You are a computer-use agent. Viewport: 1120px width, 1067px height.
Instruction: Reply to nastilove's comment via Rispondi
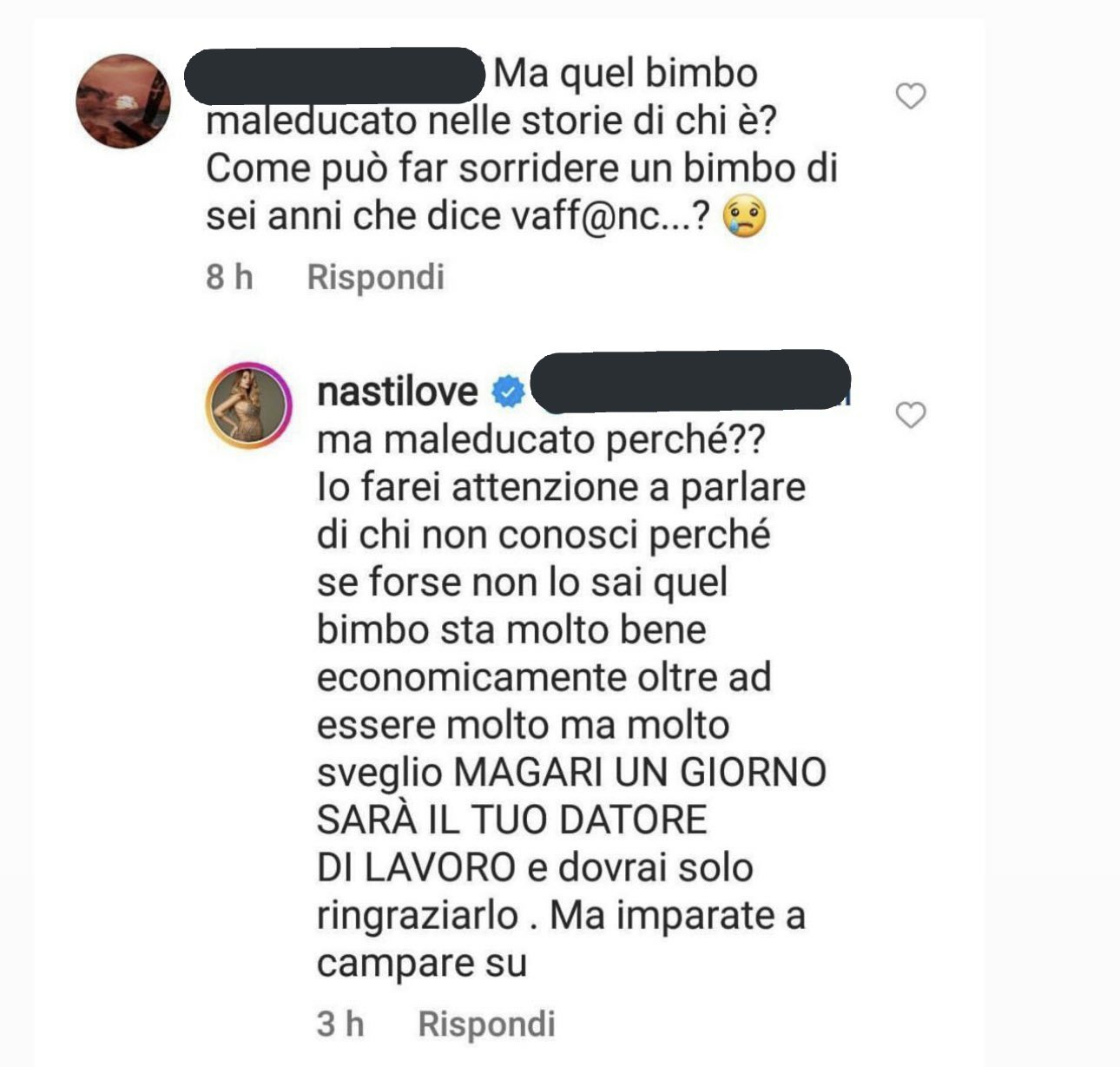[x=486, y=1024]
